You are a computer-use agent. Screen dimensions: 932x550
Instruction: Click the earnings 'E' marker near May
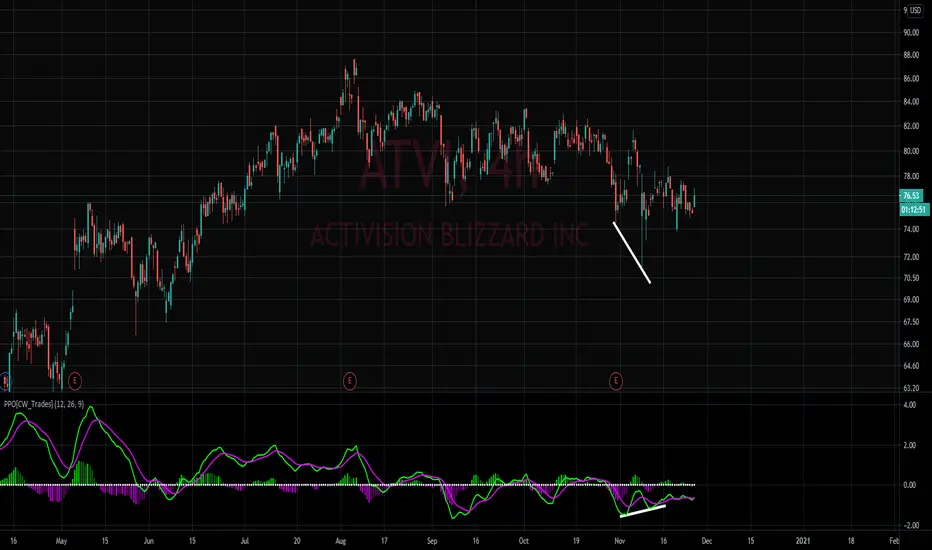pyautogui.click(x=74, y=380)
